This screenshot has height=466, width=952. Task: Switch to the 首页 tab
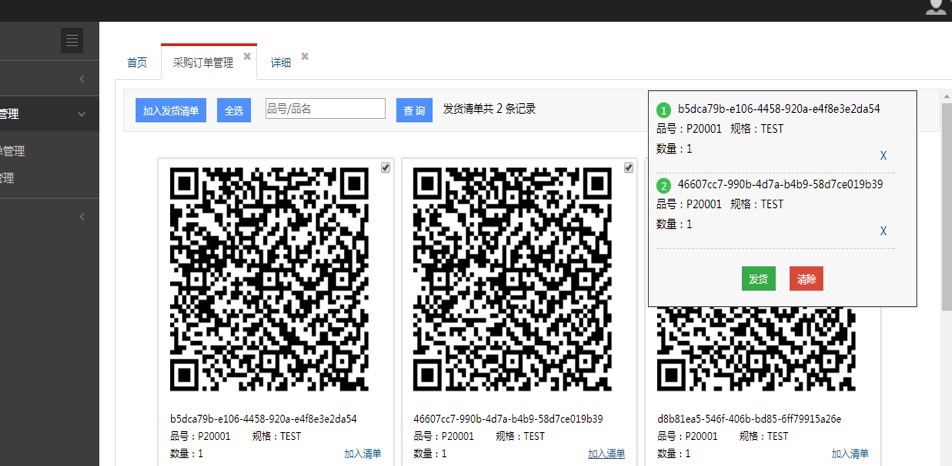(137, 62)
